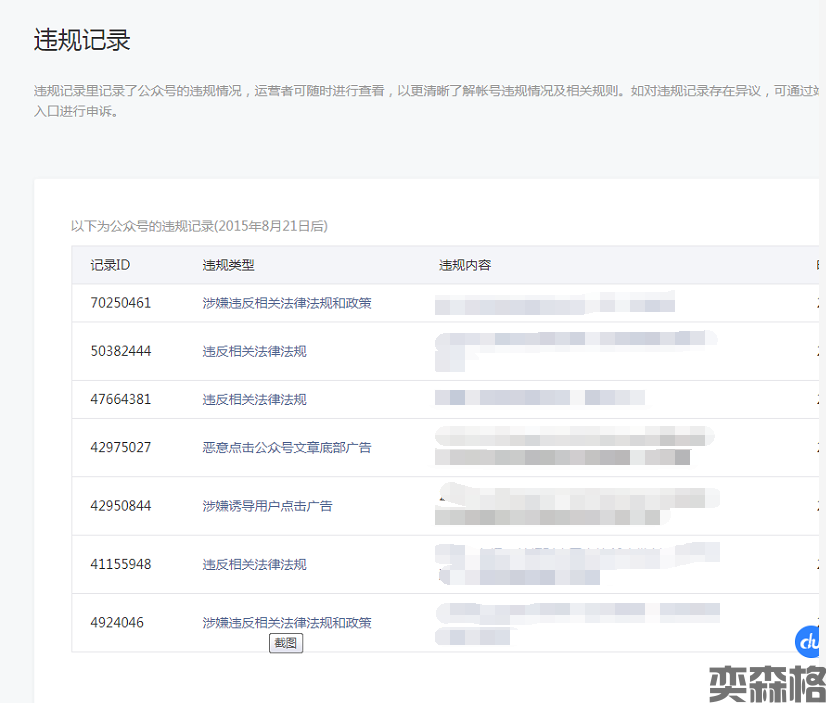
Task: Open violation type link for record 41155948
Action: (x=254, y=565)
